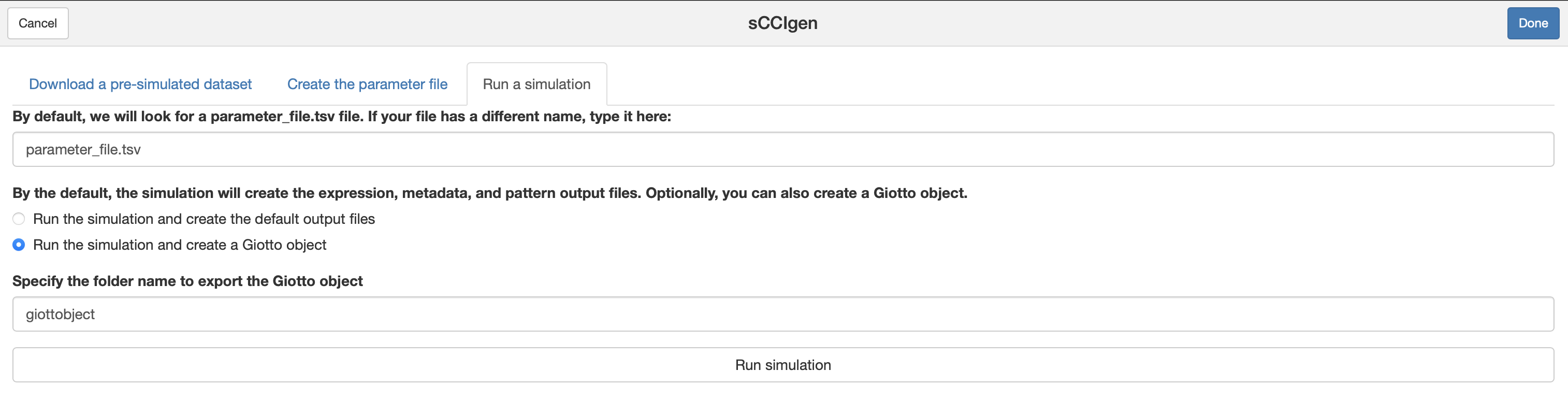1568x399 pixels.
Task: Select the Run a simulation tab
Action: (536, 84)
